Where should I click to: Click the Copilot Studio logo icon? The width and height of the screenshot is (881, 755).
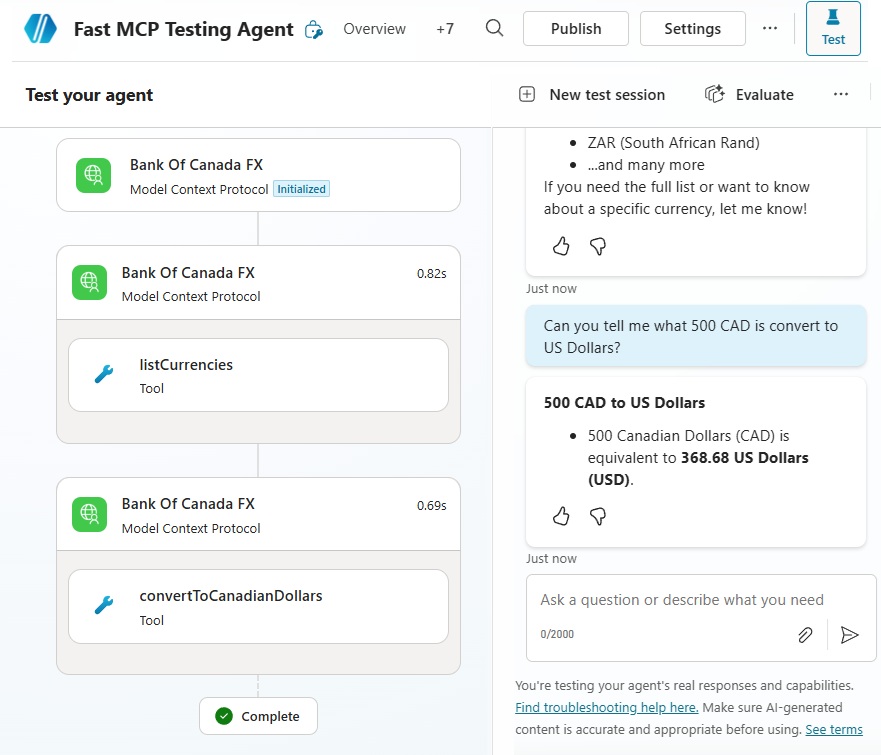click(x=41, y=29)
